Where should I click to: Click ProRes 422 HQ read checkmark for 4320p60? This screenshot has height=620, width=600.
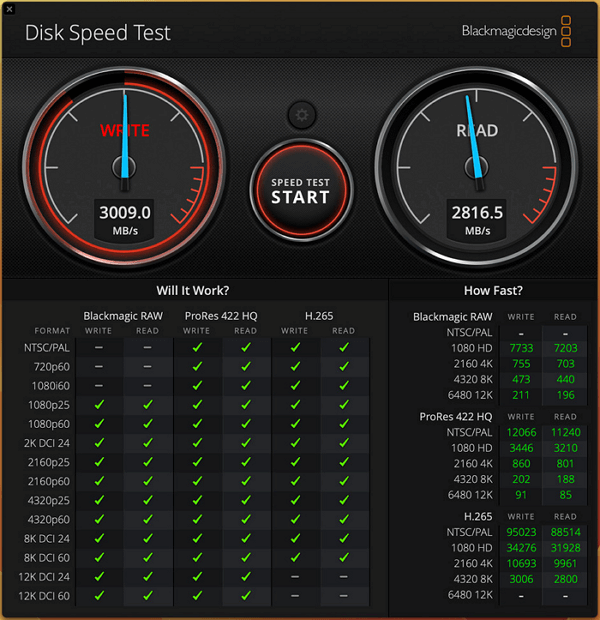(x=245, y=520)
